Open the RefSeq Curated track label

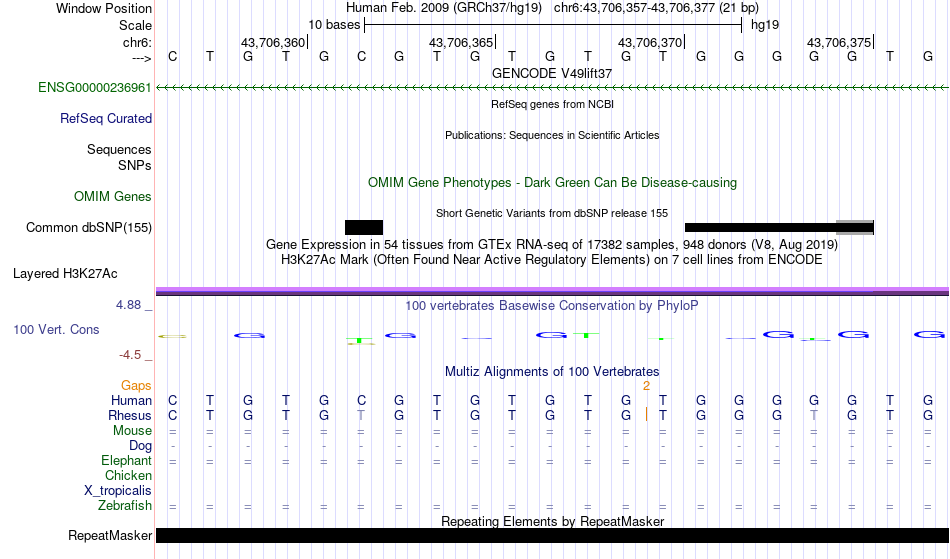[106, 118]
